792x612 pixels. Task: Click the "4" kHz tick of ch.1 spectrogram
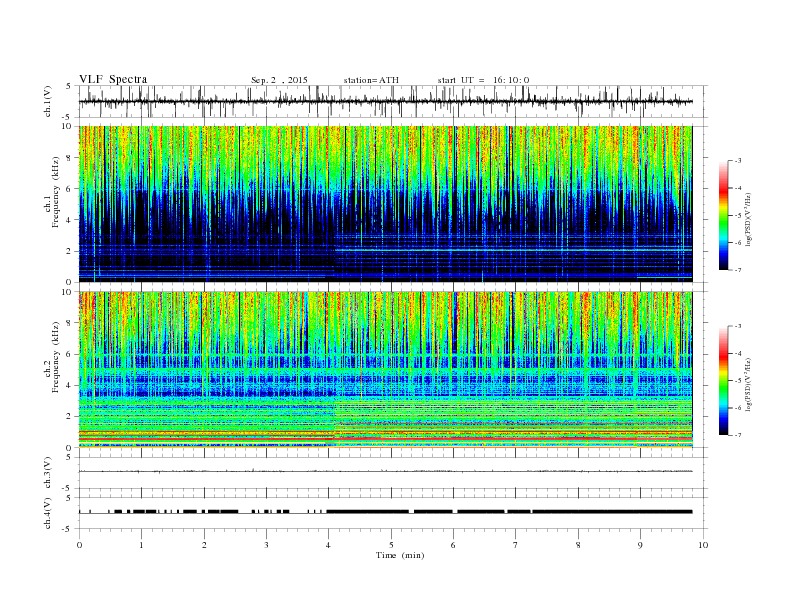pos(69,220)
